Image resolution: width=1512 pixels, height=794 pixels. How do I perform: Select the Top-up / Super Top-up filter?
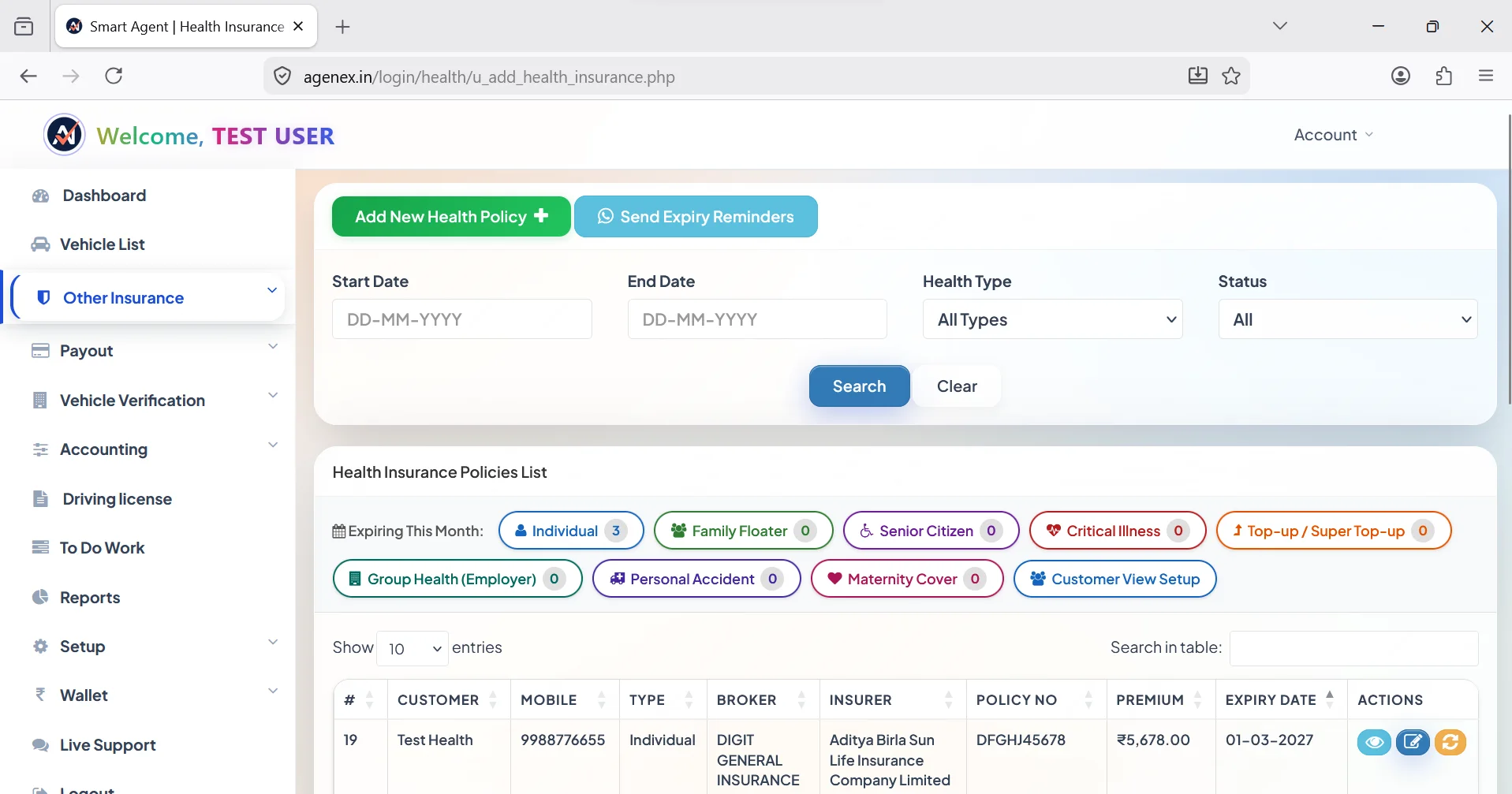(1334, 531)
